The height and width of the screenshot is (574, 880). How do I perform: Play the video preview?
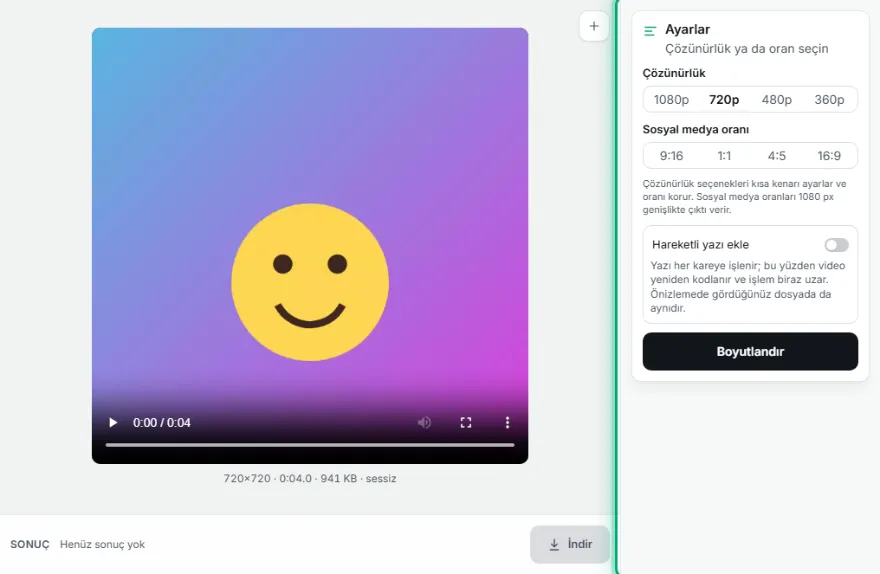pos(113,423)
